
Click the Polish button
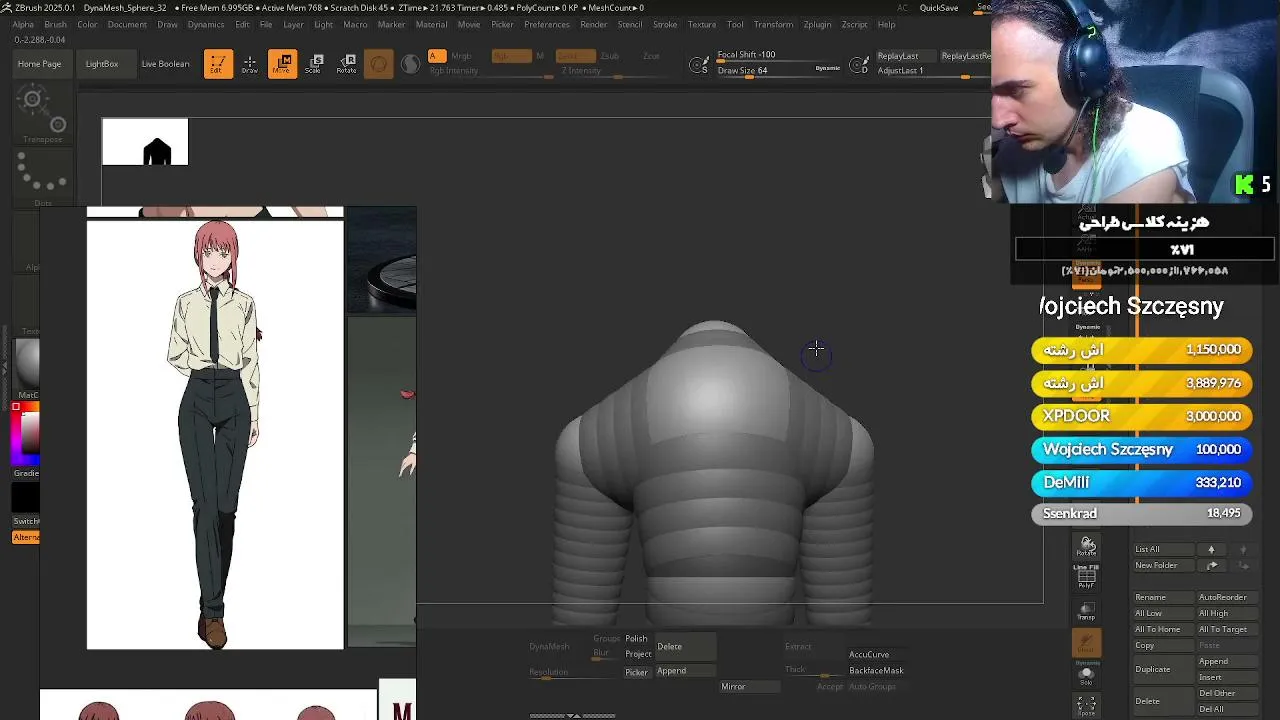coord(636,639)
